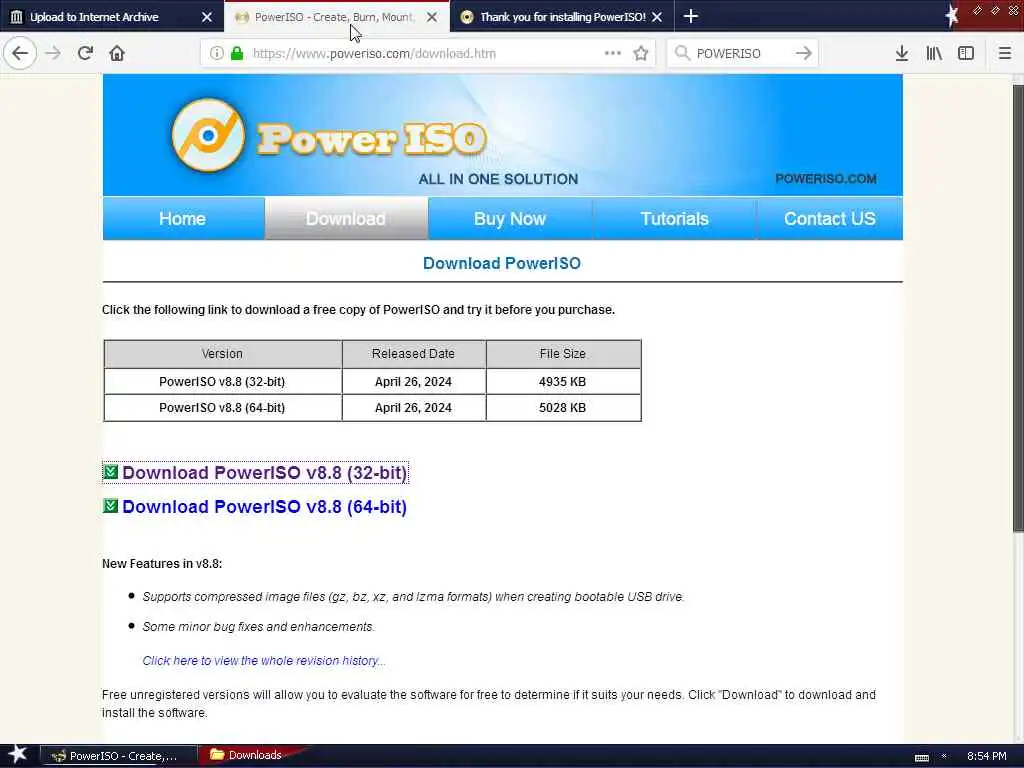
Task: Click the POWERISO.COM banner text
Action: point(825,179)
